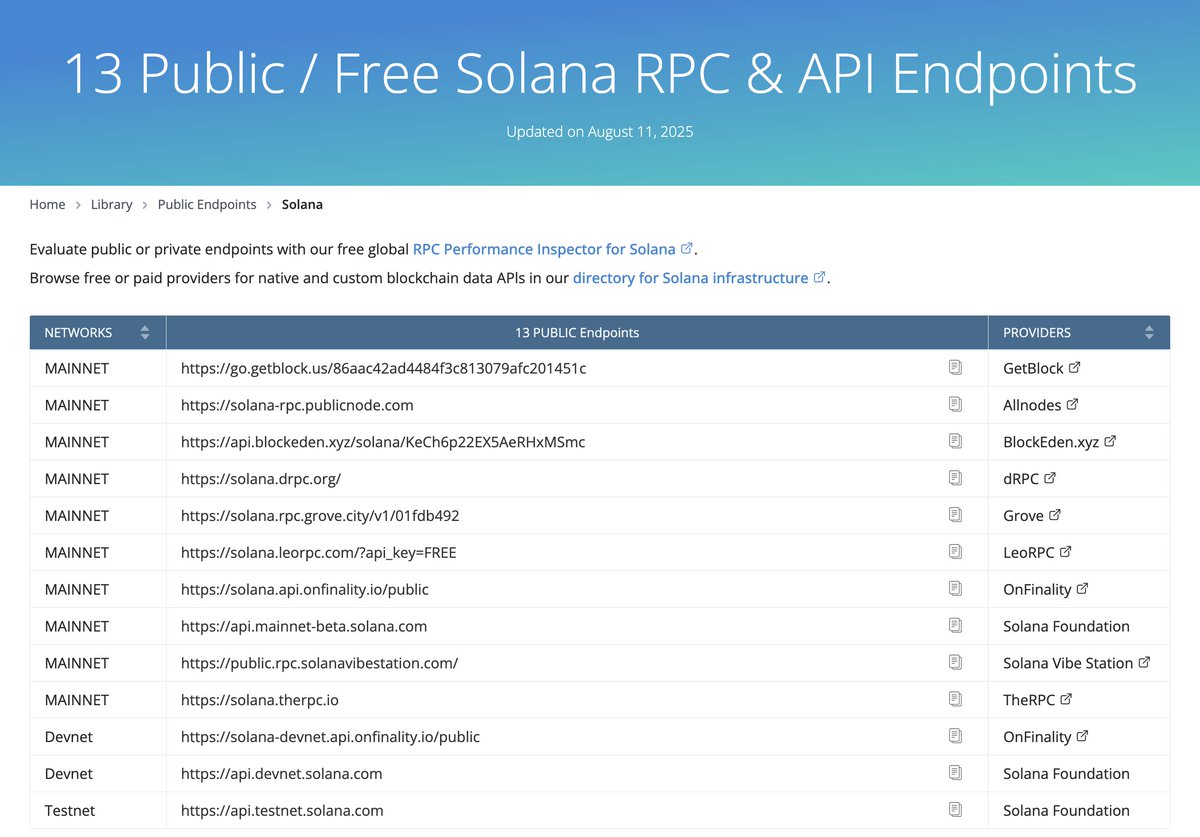The width and height of the screenshot is (1200, 837).
Task: Select the solana.api.onfinality.io/public URL text
Action: 305,589
